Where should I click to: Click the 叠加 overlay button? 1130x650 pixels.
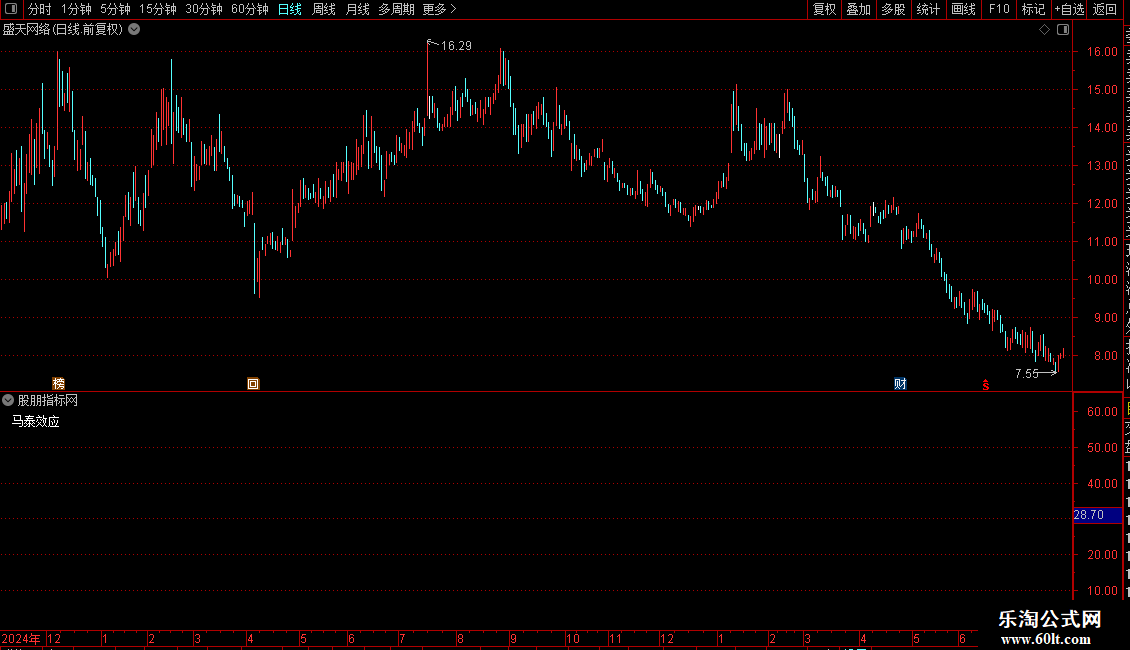pos(859,9)
